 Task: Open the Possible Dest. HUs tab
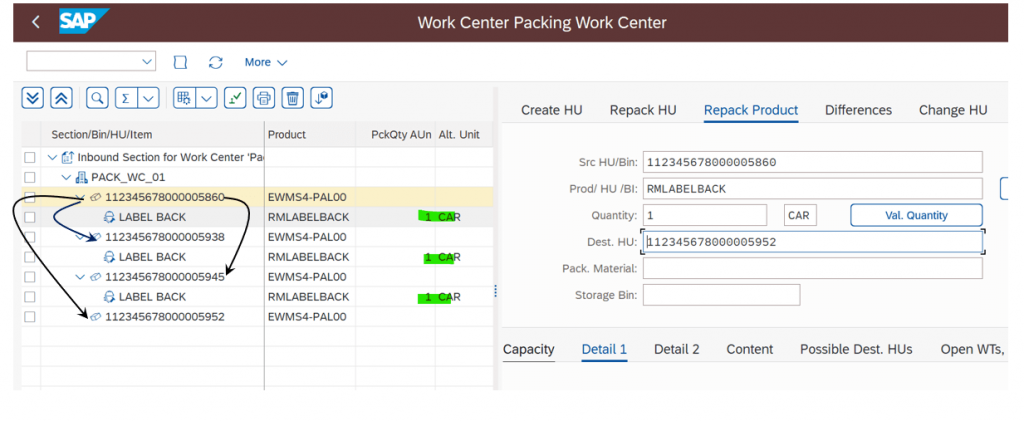[856, 349]
